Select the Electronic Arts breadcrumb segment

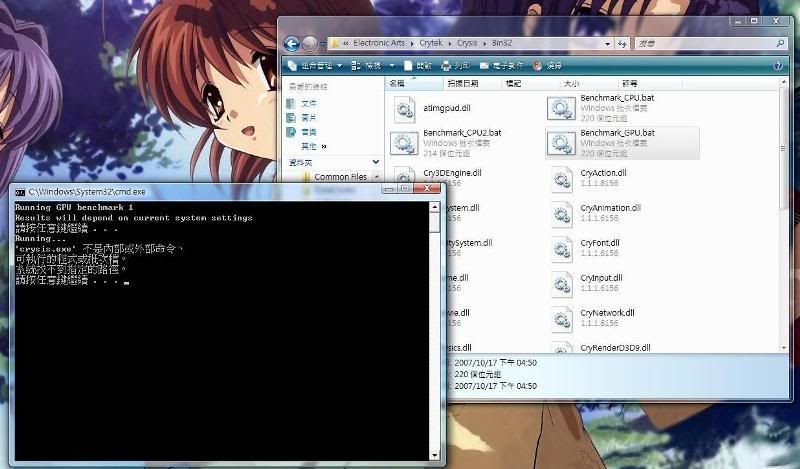pos(379,43)
